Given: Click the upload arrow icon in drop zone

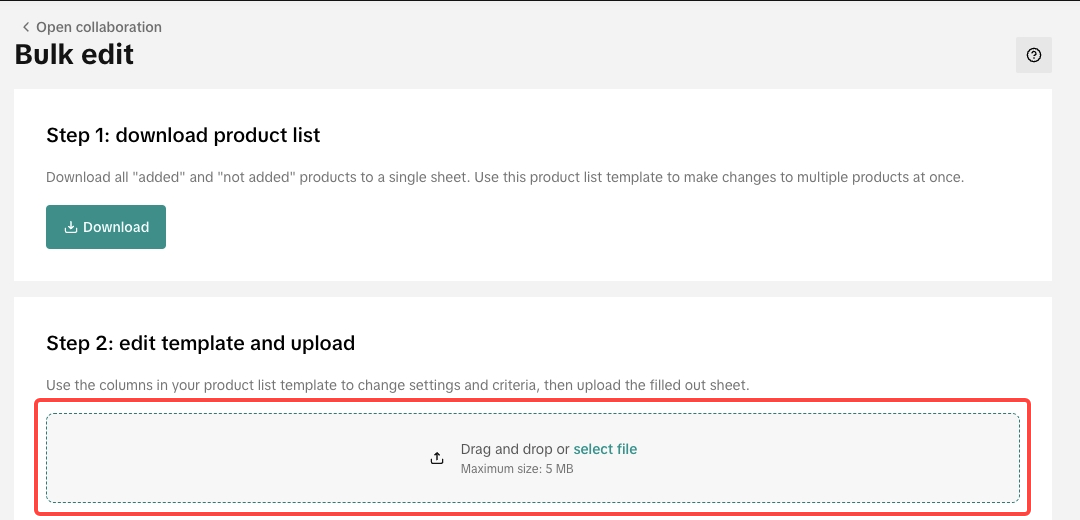Looking at the screenshot, I should click(437, 458).
